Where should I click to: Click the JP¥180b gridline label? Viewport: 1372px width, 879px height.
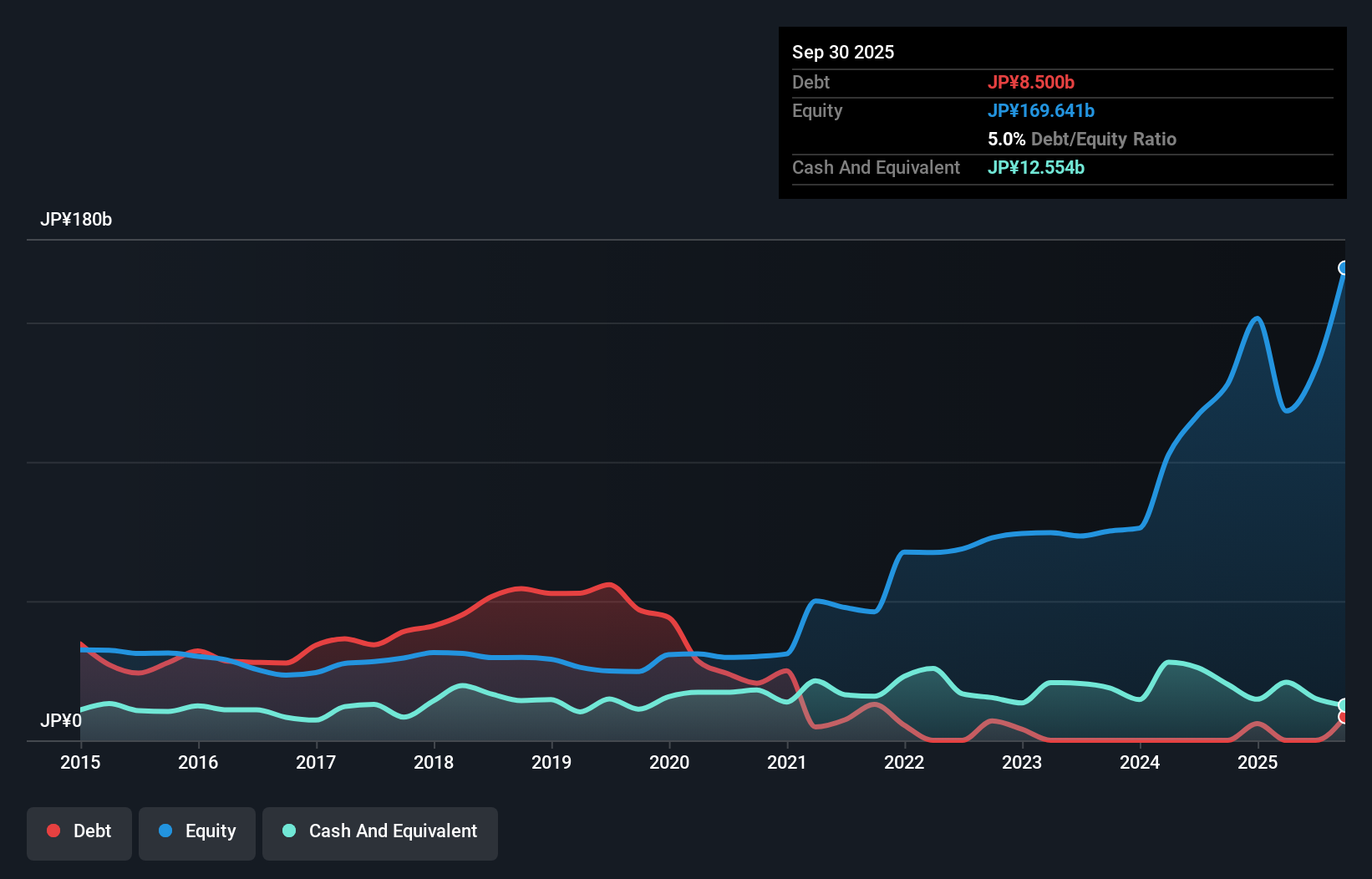(x=77, y=220)
